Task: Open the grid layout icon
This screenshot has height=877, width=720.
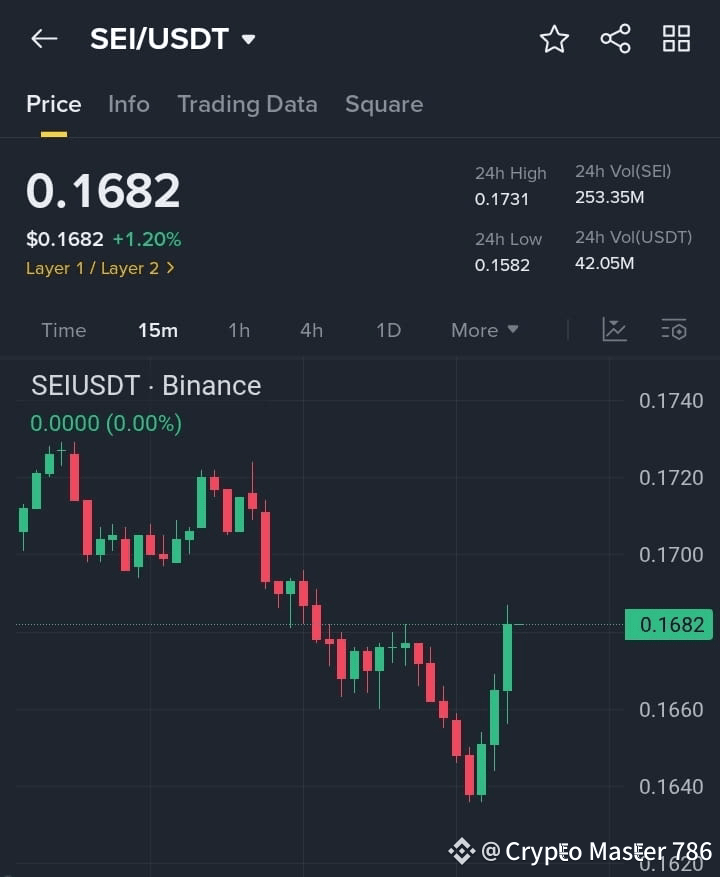Action: [676, 39]
